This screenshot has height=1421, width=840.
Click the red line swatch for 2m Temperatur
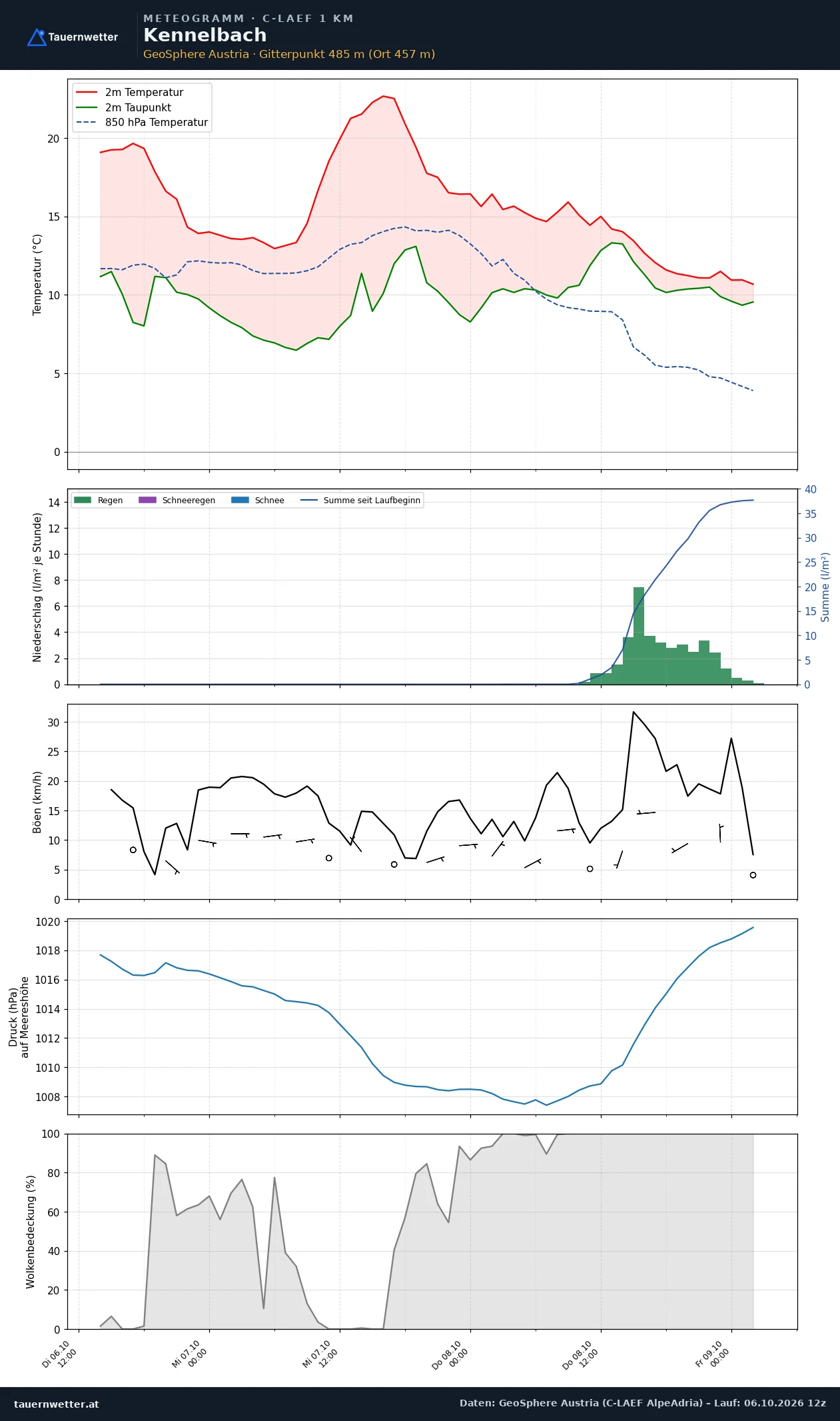coord(87,93)
